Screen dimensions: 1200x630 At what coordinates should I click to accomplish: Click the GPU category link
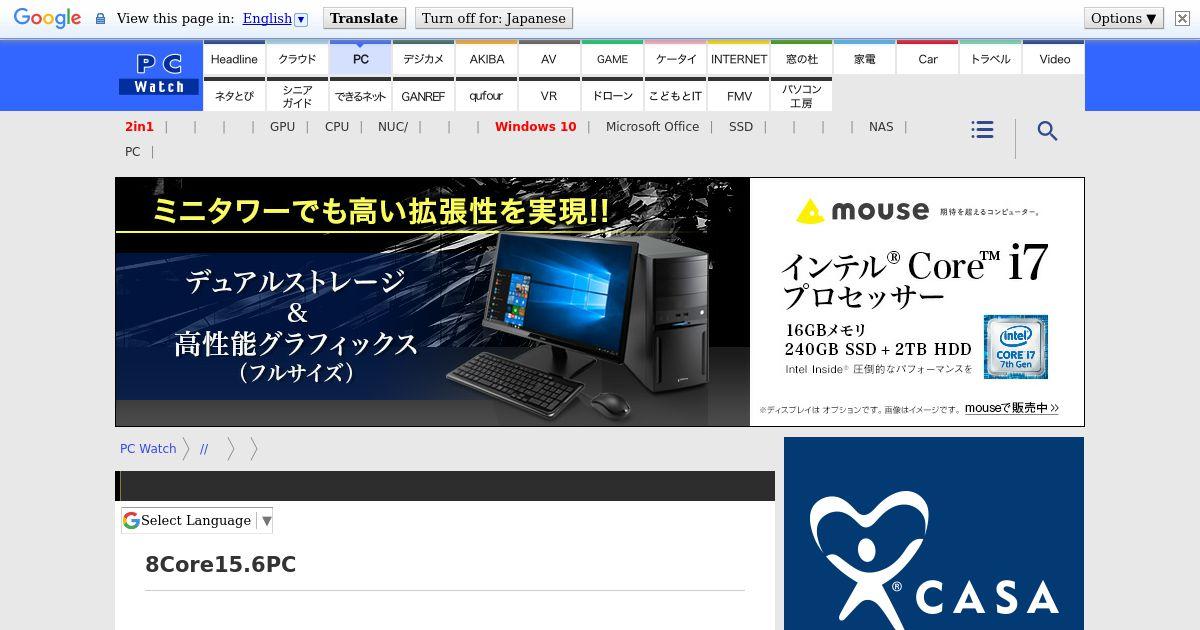click(282, 126)
